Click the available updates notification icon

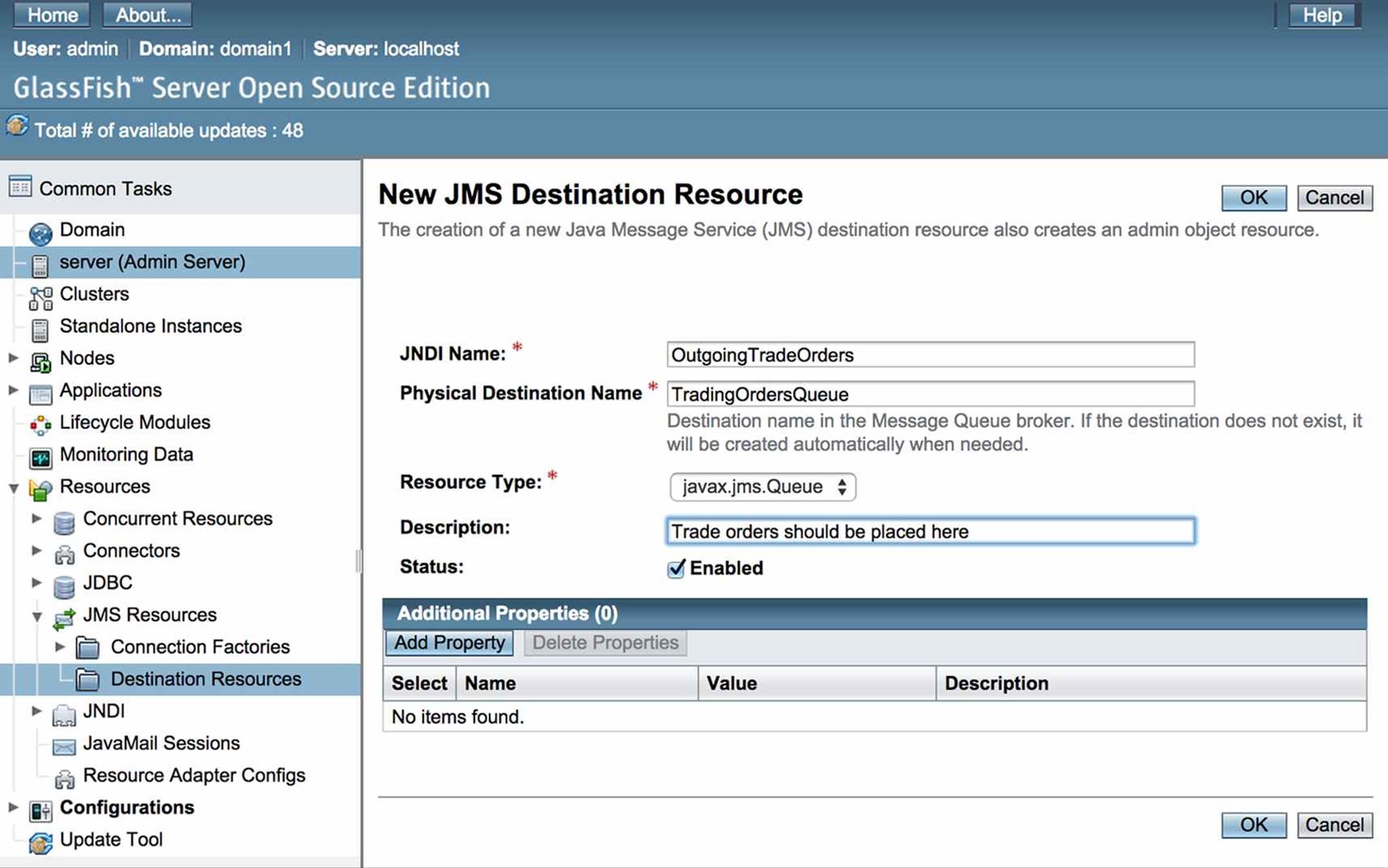[17, 126]
